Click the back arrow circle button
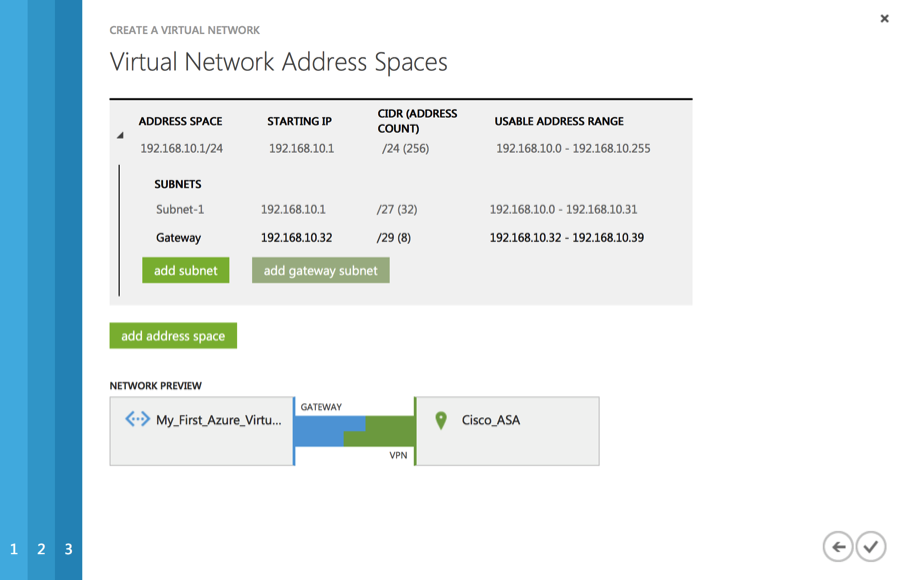This screenshot has height=581, width=900. point(837,547)
